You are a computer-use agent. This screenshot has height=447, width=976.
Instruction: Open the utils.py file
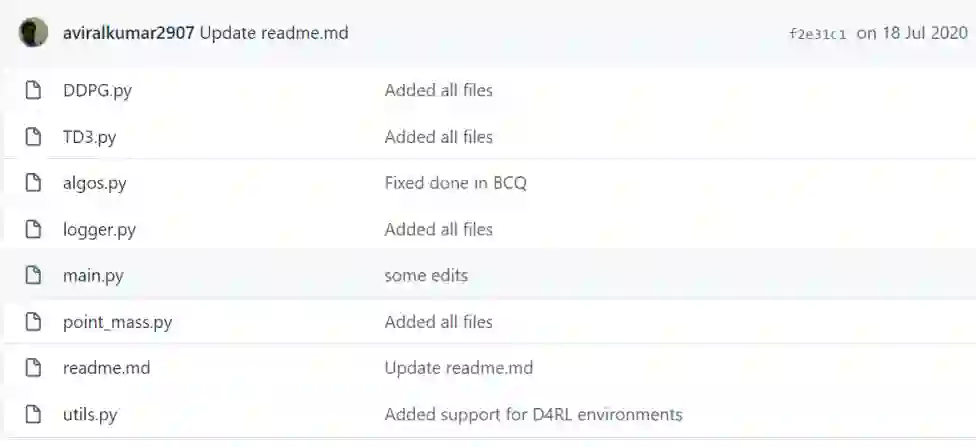90,414
